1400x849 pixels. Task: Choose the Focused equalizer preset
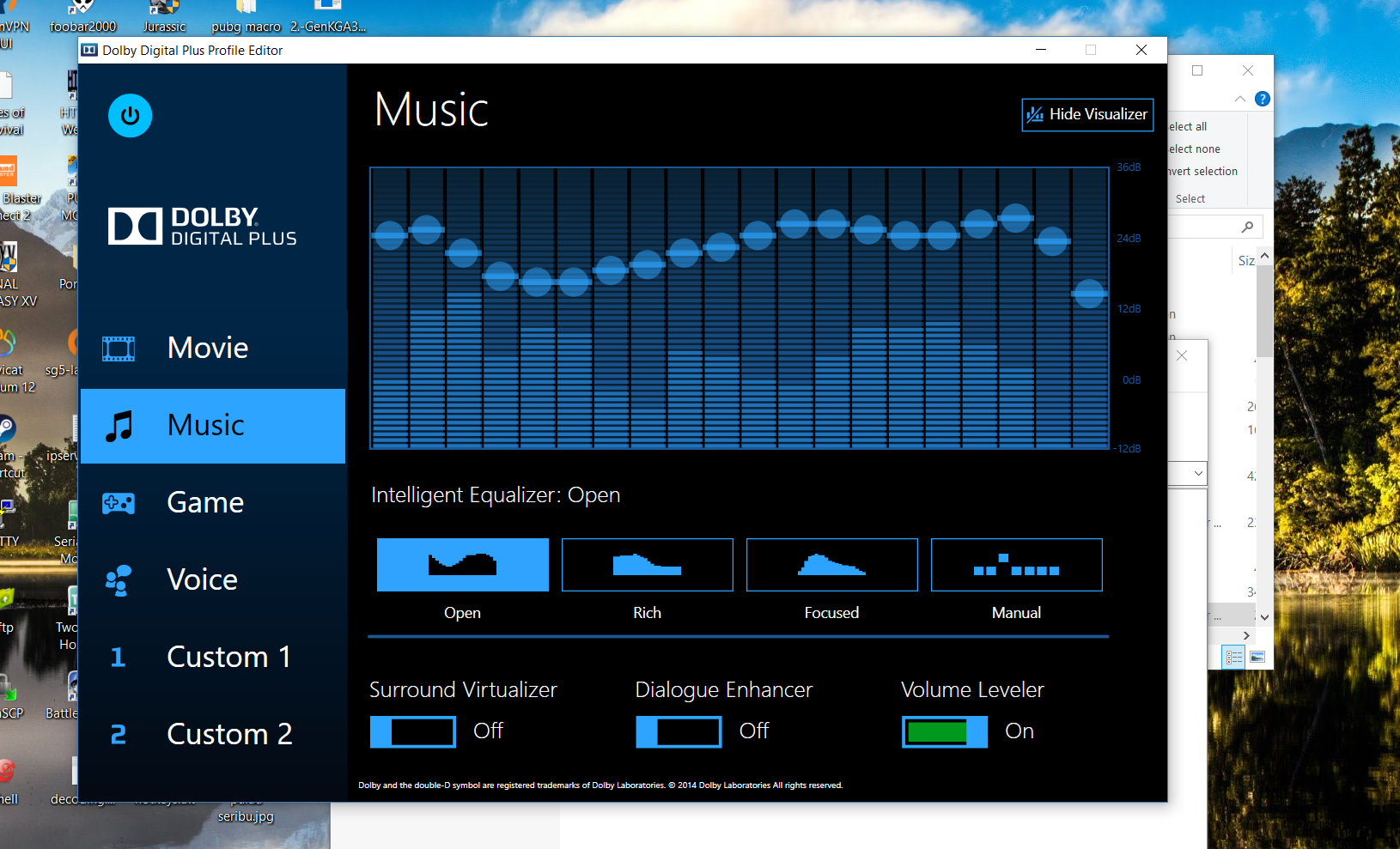[x=831, y=565]
